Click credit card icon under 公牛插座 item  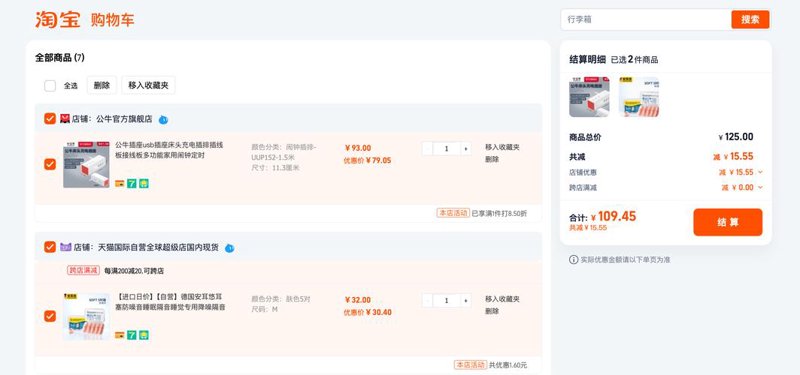pos(120,184)
